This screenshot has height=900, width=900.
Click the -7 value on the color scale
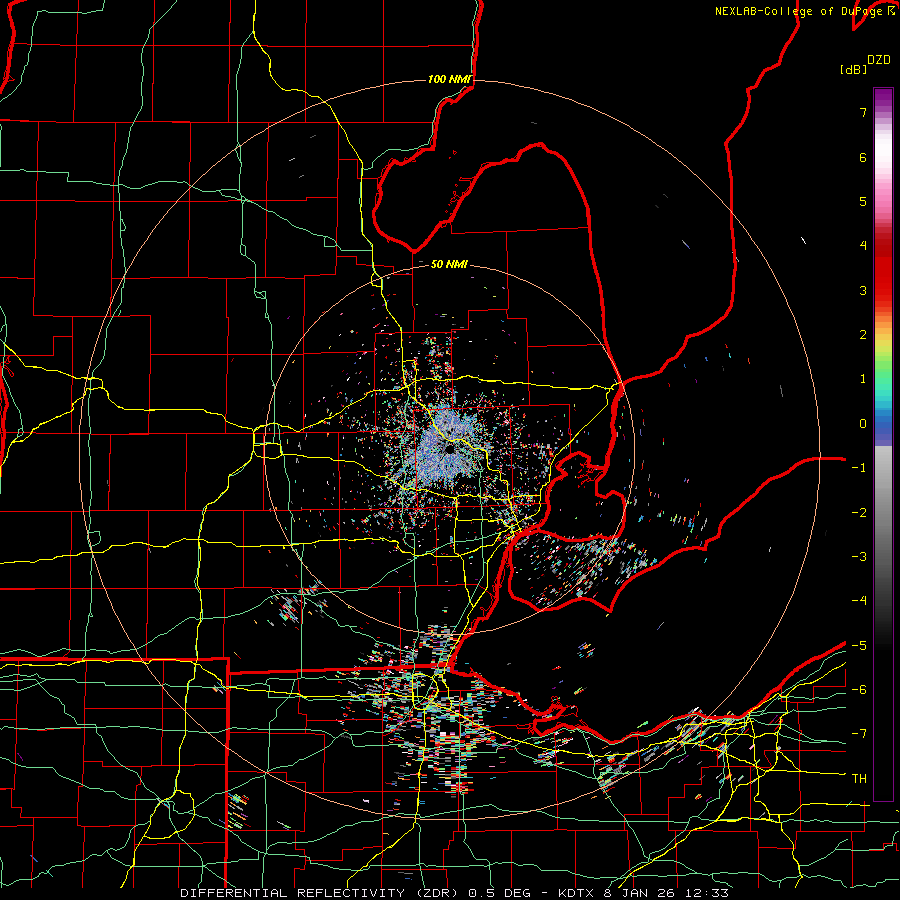859,734
